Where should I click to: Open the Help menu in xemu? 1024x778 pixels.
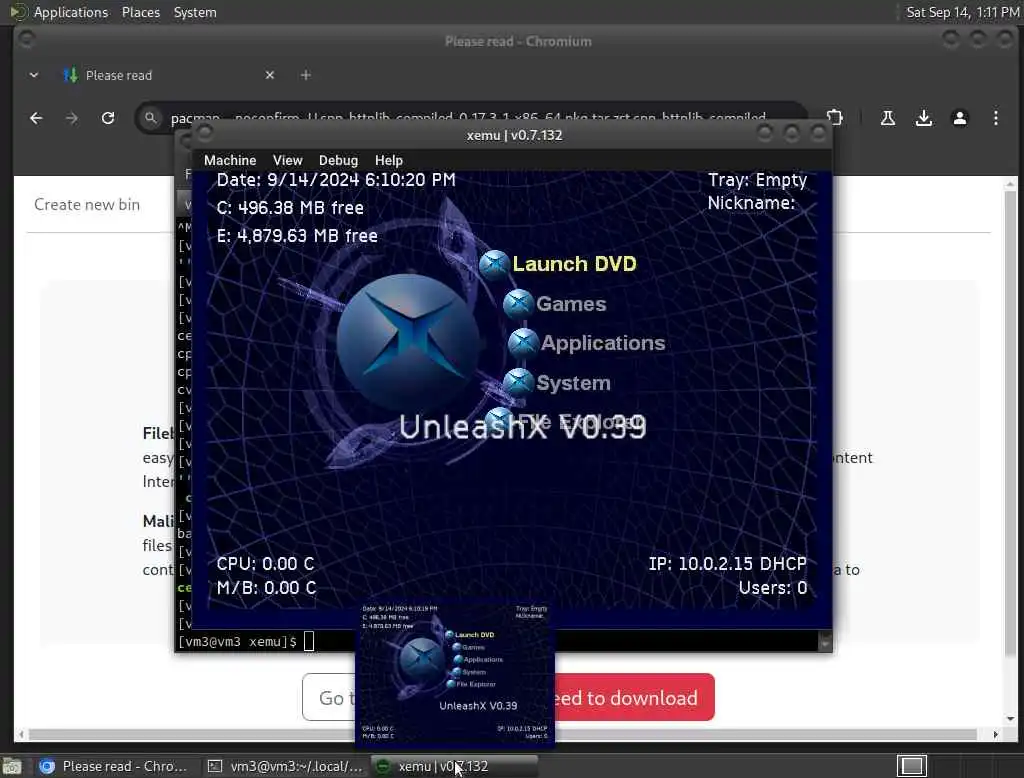pyautogui.click(x=389, y=160)
